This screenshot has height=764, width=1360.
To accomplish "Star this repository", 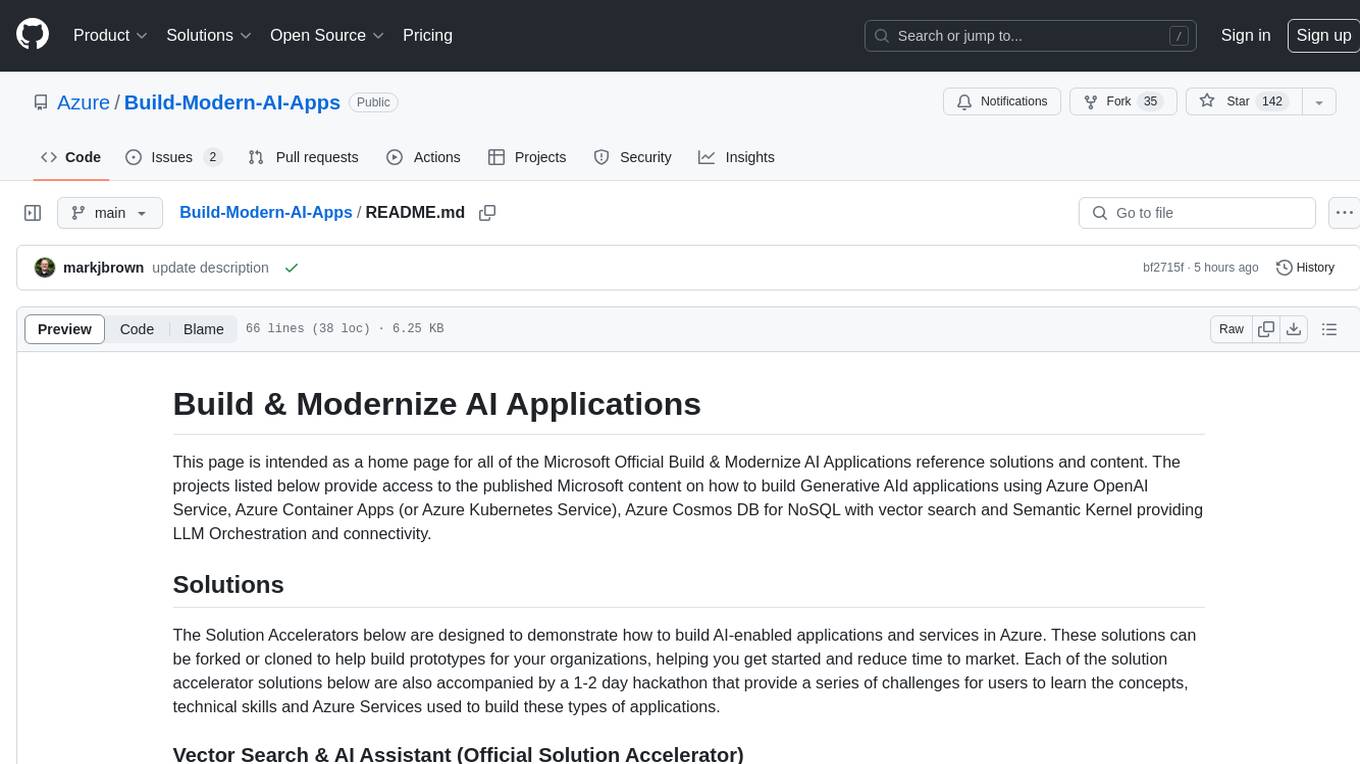I will (x=1243, y=101).
